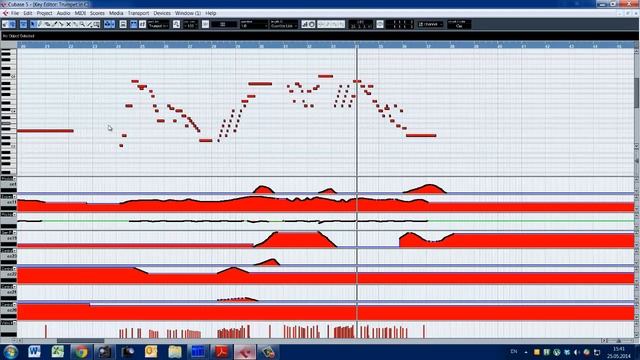
Task: Select the Erase tool
Action: (x=47, y=24)
